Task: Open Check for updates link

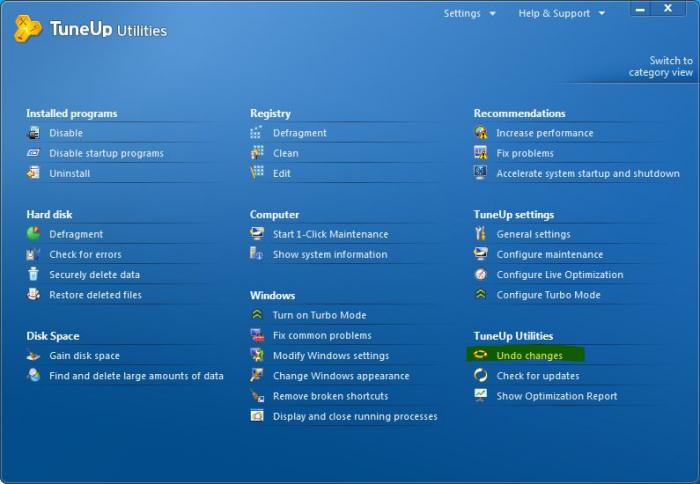Action: (x=538, y=376)
